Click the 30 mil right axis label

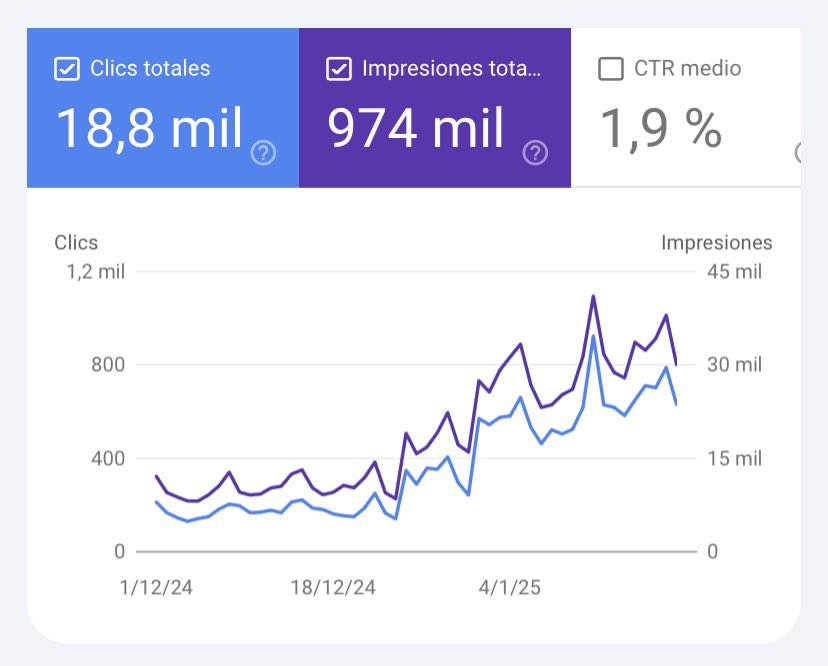coord(734,365)
